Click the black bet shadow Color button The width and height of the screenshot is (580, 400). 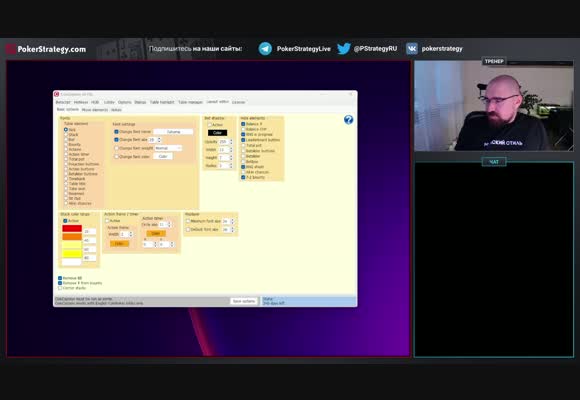pos(218,133)
